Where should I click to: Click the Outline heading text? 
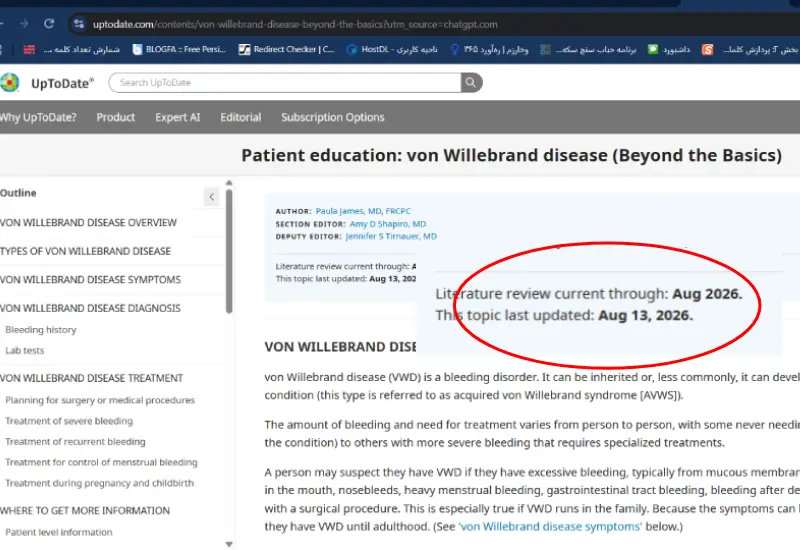tap(18, 193)
